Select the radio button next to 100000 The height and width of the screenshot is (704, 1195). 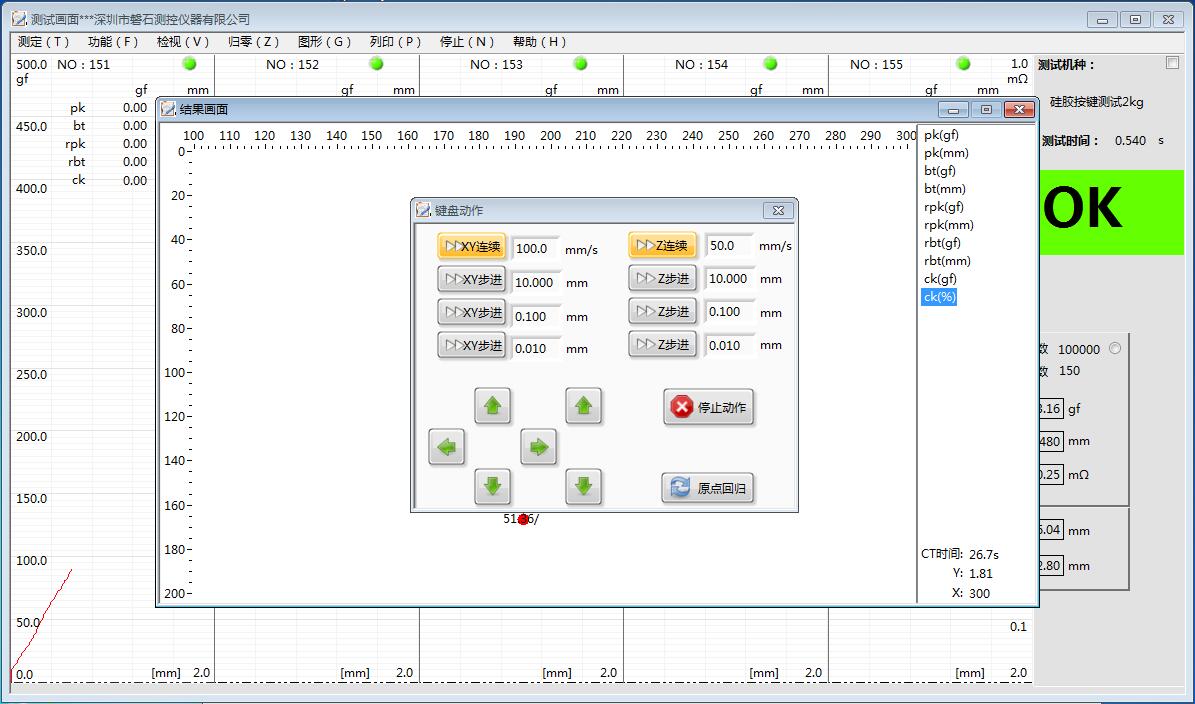[1115, 349]
